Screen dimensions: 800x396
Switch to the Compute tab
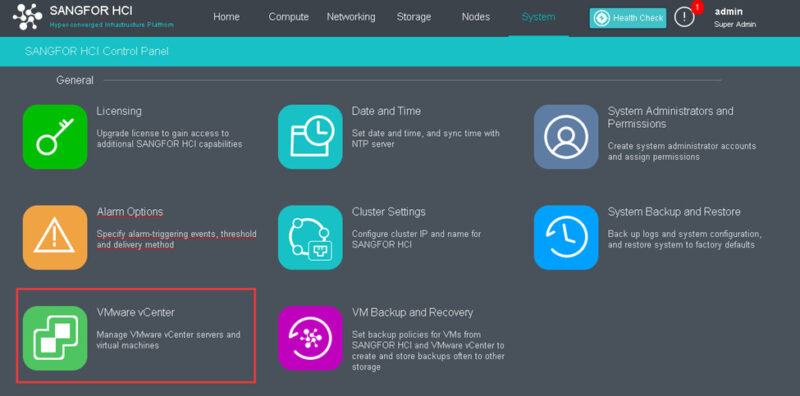[288, 17]
